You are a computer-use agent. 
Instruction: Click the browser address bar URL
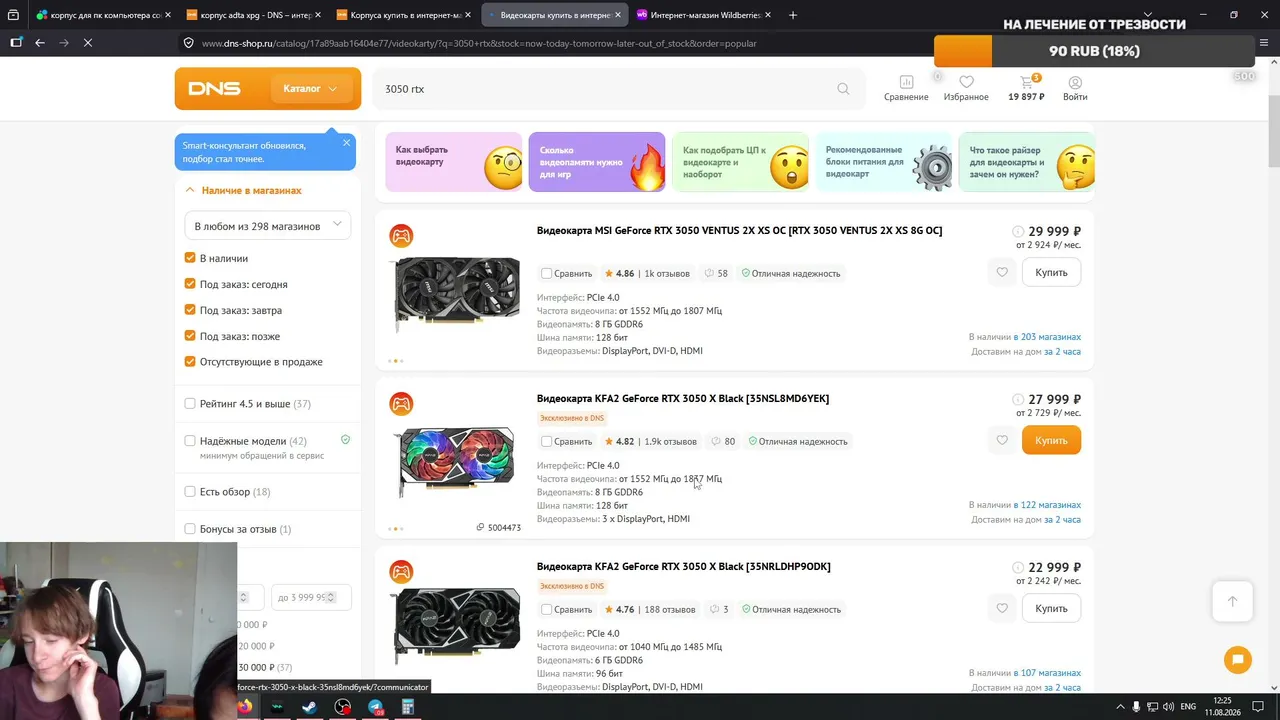tap(479, 43)
